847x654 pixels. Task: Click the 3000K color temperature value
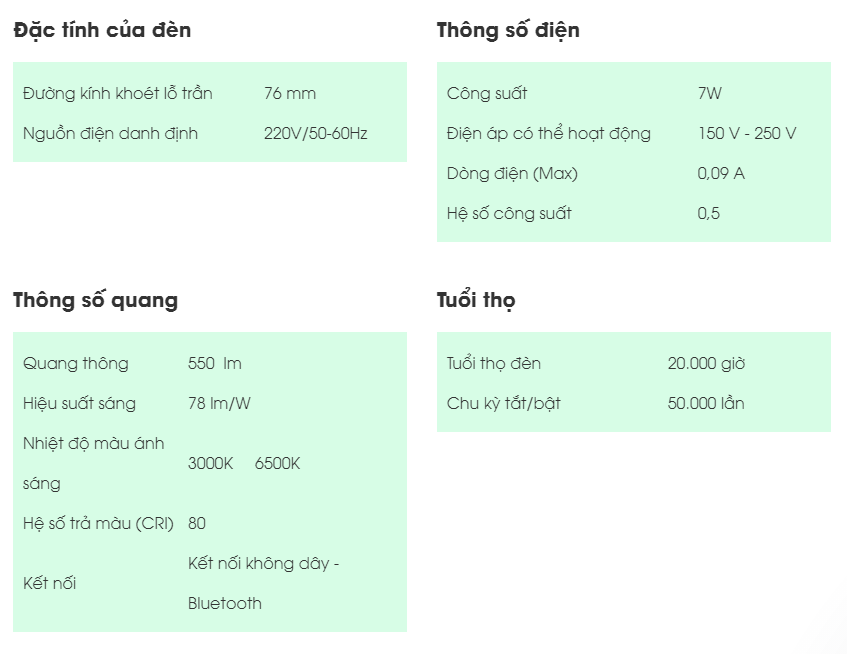point(210,463)
